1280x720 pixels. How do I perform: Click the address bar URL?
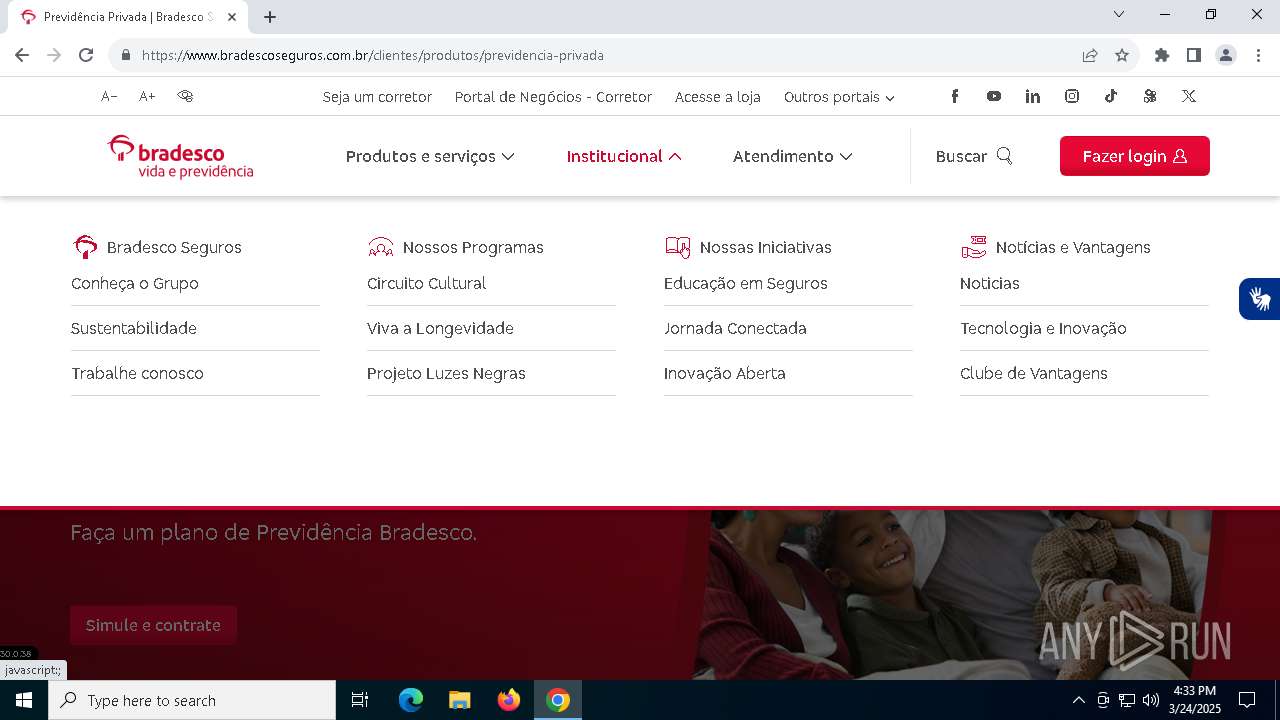373,56
